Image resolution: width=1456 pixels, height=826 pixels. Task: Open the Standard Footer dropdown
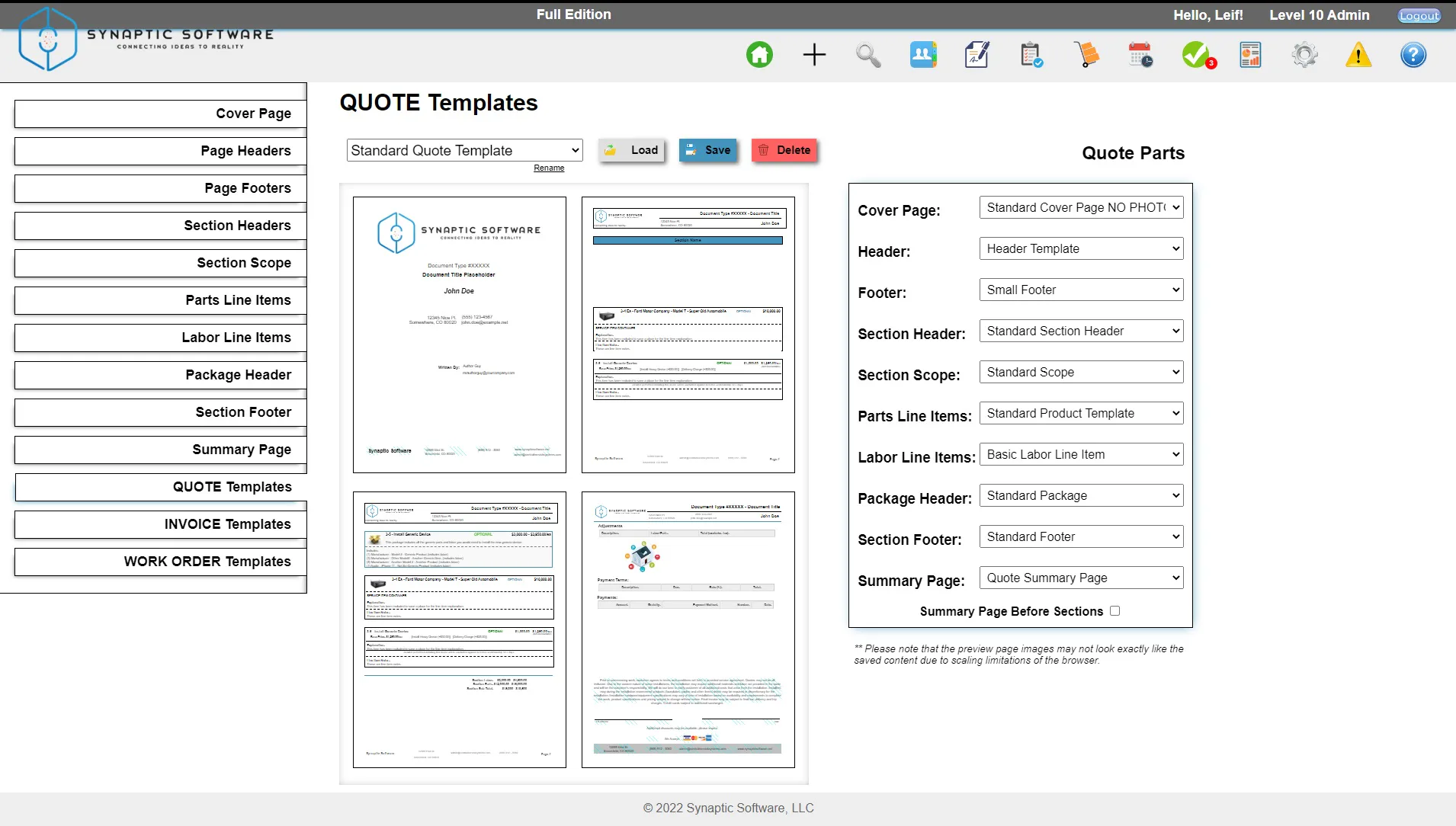[1081, 536]
